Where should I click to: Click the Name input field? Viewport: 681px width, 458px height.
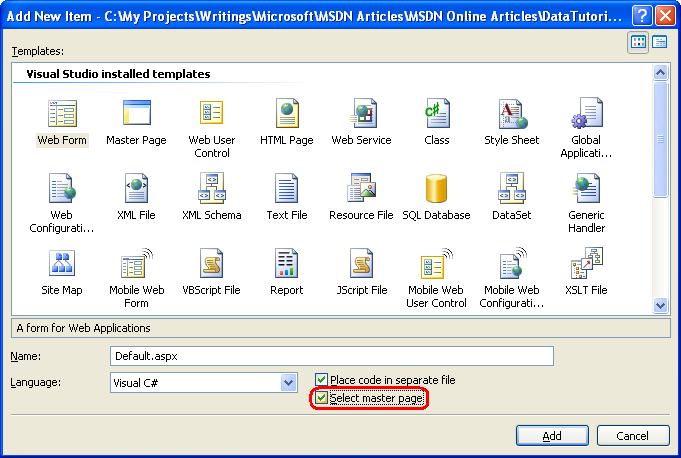[x=332, y=356]
